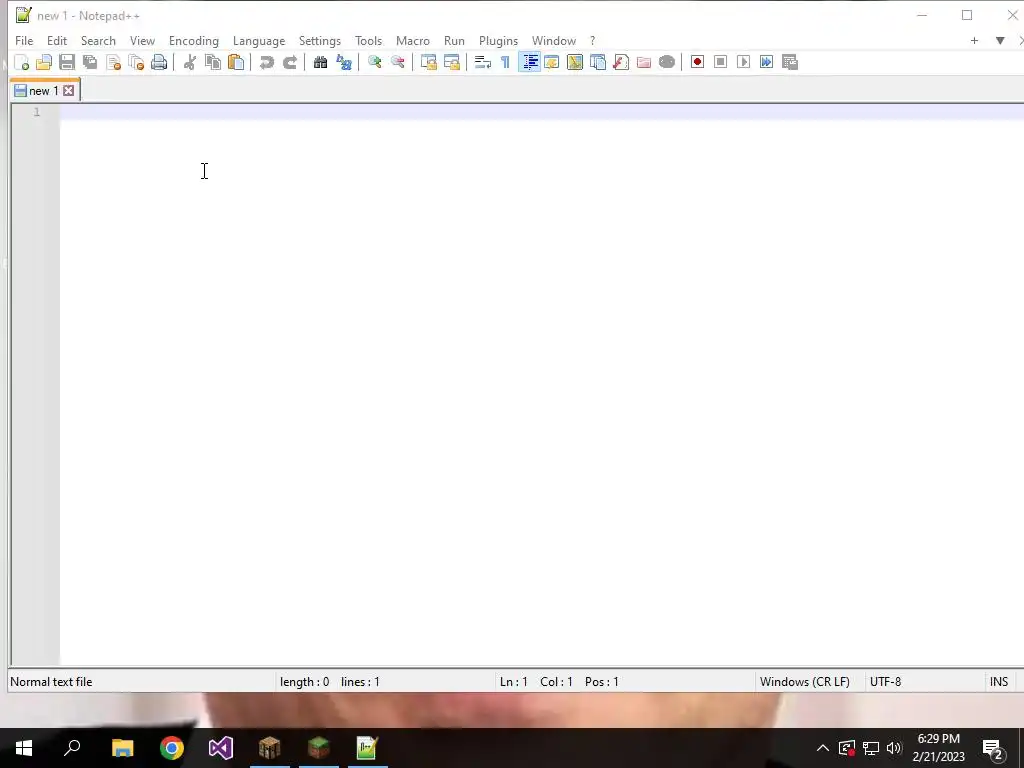Cut selection using the scissors icon
This screenshot has width=1024, height=768.
pos(189,62)
